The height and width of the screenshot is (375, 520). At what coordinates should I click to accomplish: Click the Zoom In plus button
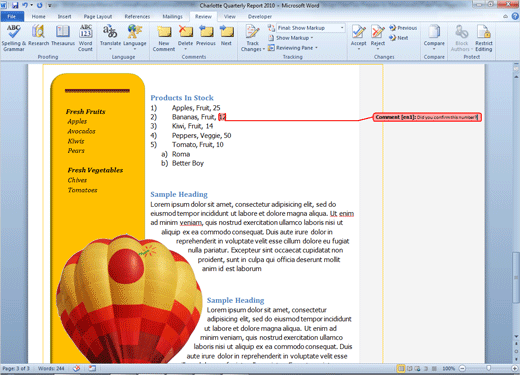pyautogui.click(x=515, y=368)
